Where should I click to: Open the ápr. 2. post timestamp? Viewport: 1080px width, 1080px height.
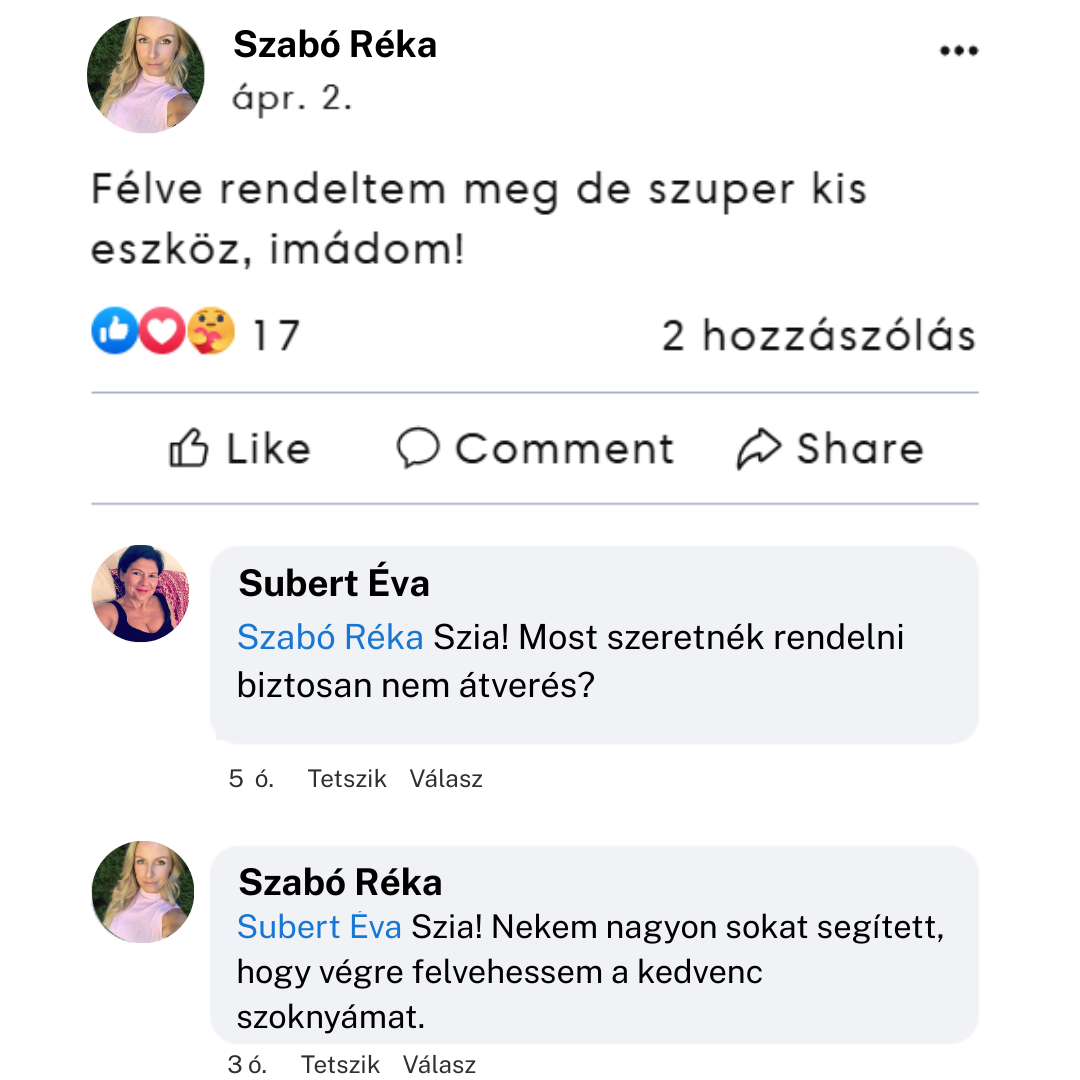click(x=288, y=97)
